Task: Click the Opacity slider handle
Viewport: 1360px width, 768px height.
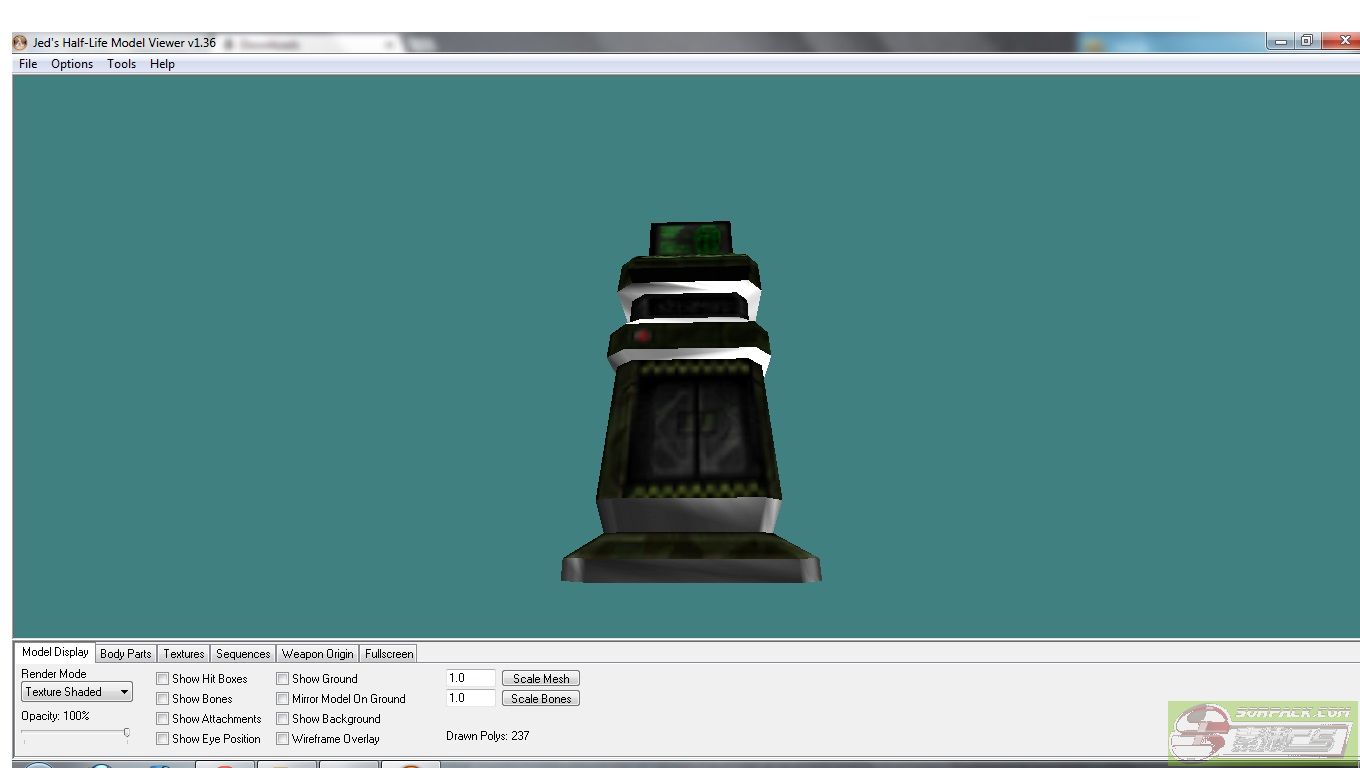Action: (127, 733)
